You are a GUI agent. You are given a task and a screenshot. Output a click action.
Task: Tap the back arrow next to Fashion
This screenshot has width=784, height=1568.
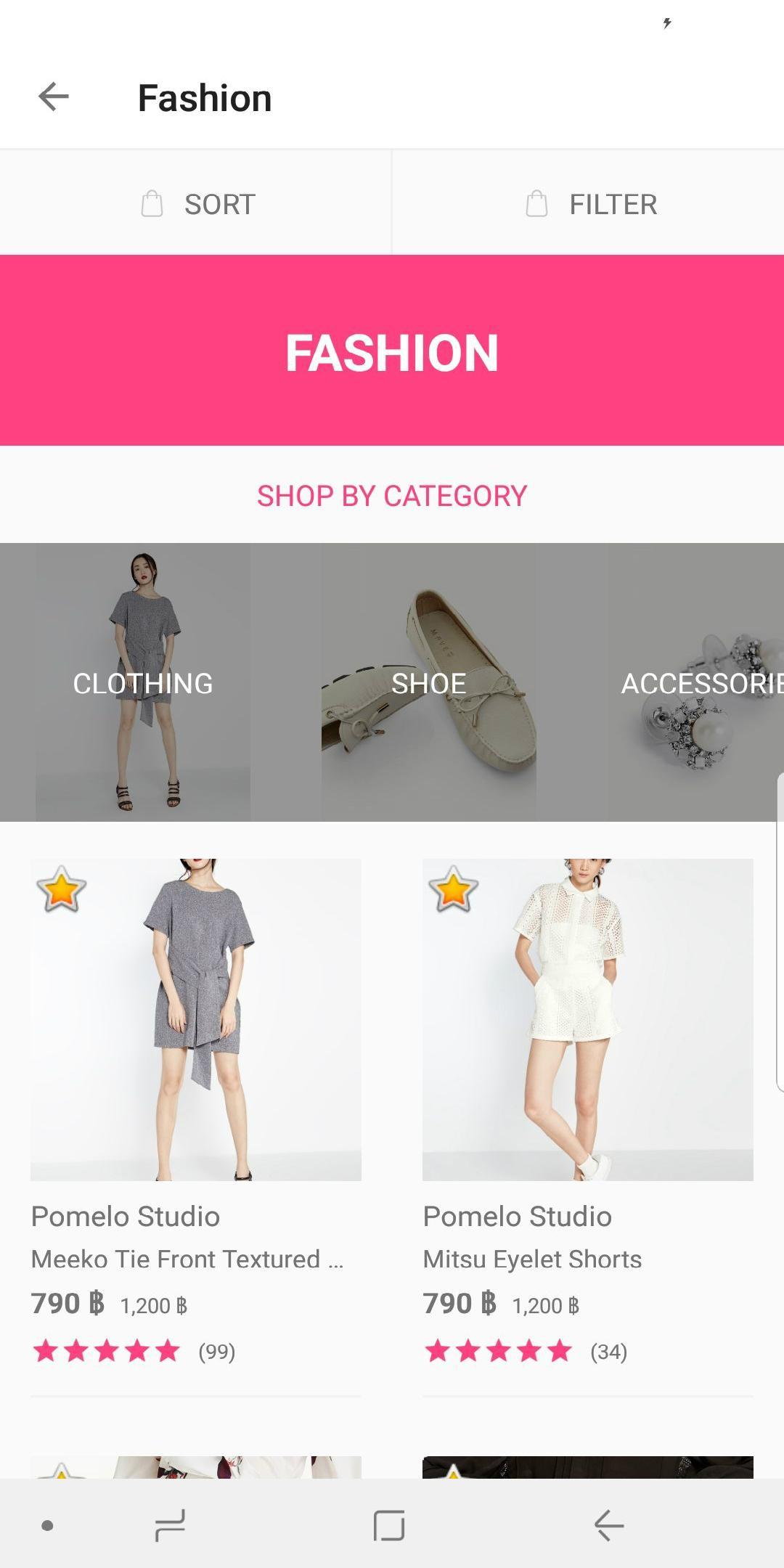click(x=54, y=97)
